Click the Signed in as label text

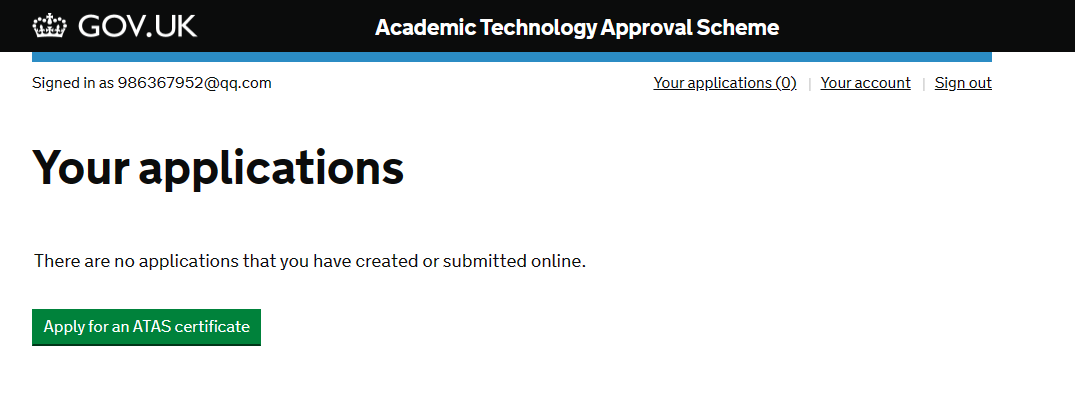coord(73,83)
